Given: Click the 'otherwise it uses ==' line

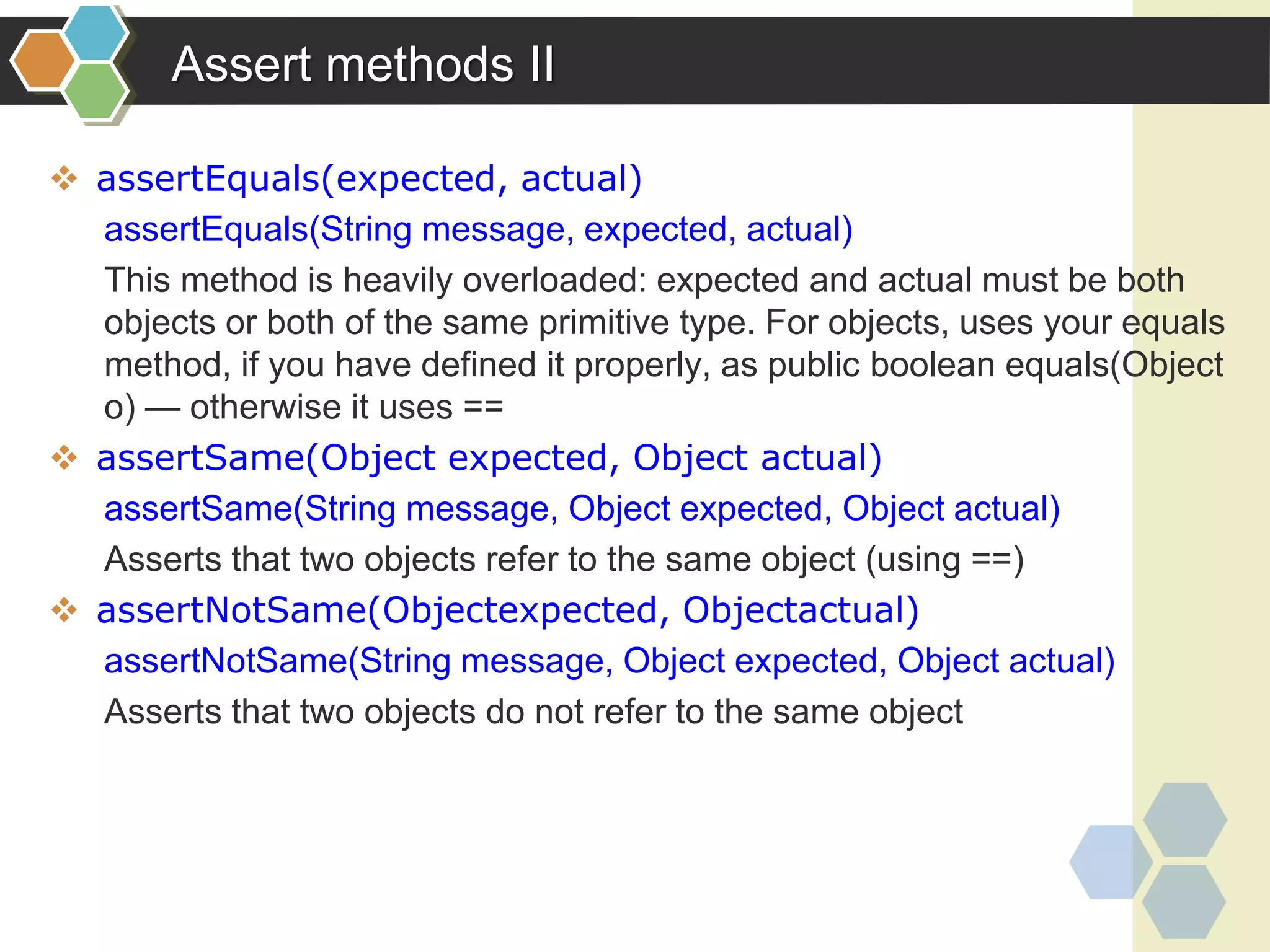Looking at the screenshot, I should pyautogui.click(x=303, y=408).
